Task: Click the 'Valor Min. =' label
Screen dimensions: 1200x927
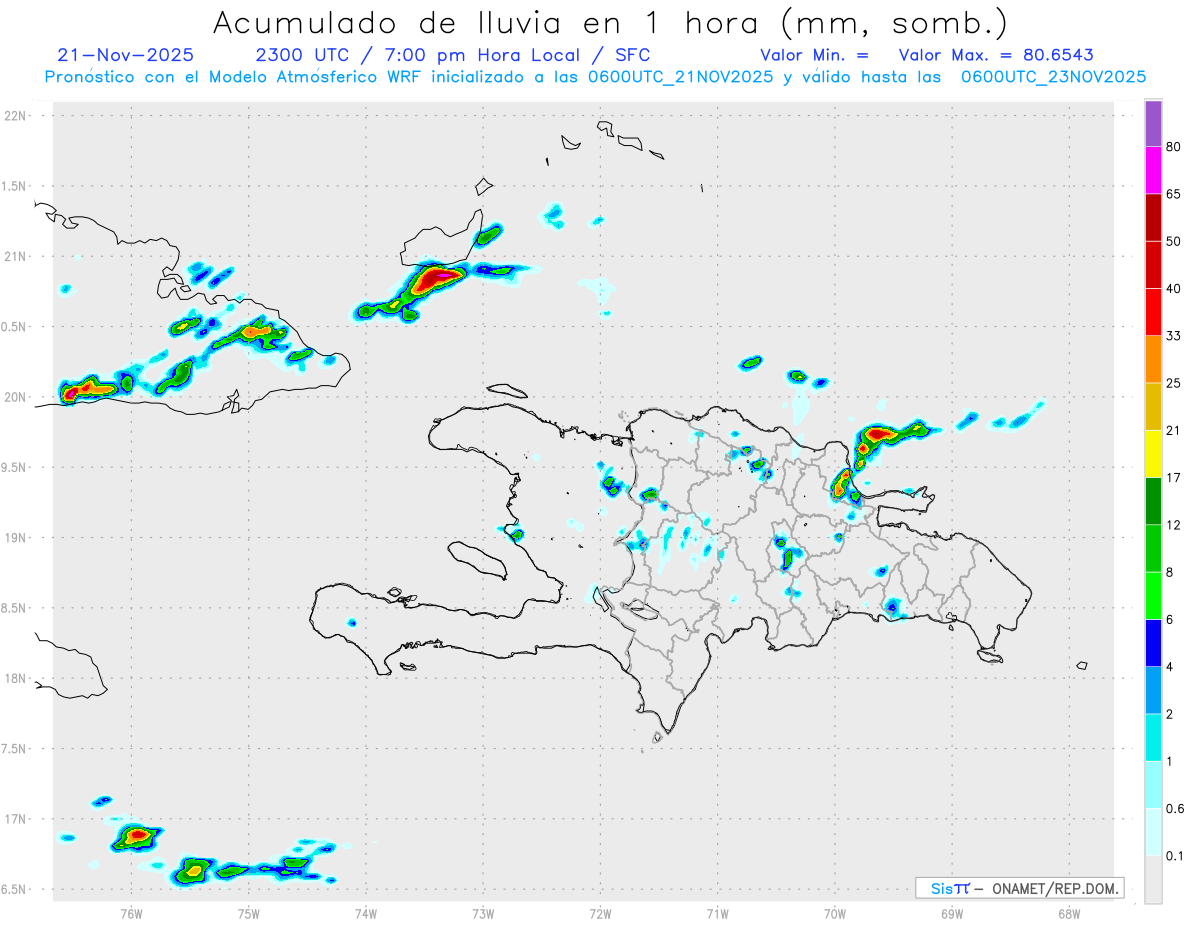Action: 814,55
